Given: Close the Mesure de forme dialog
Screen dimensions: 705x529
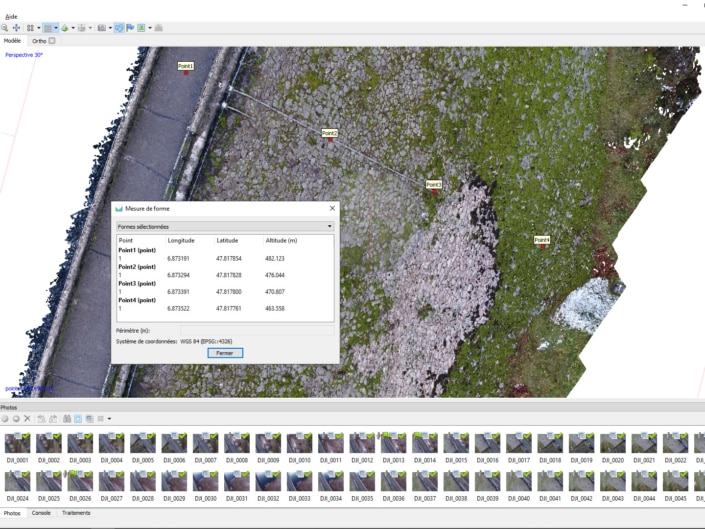Looking at the screenshot, I should coord(332,208).
